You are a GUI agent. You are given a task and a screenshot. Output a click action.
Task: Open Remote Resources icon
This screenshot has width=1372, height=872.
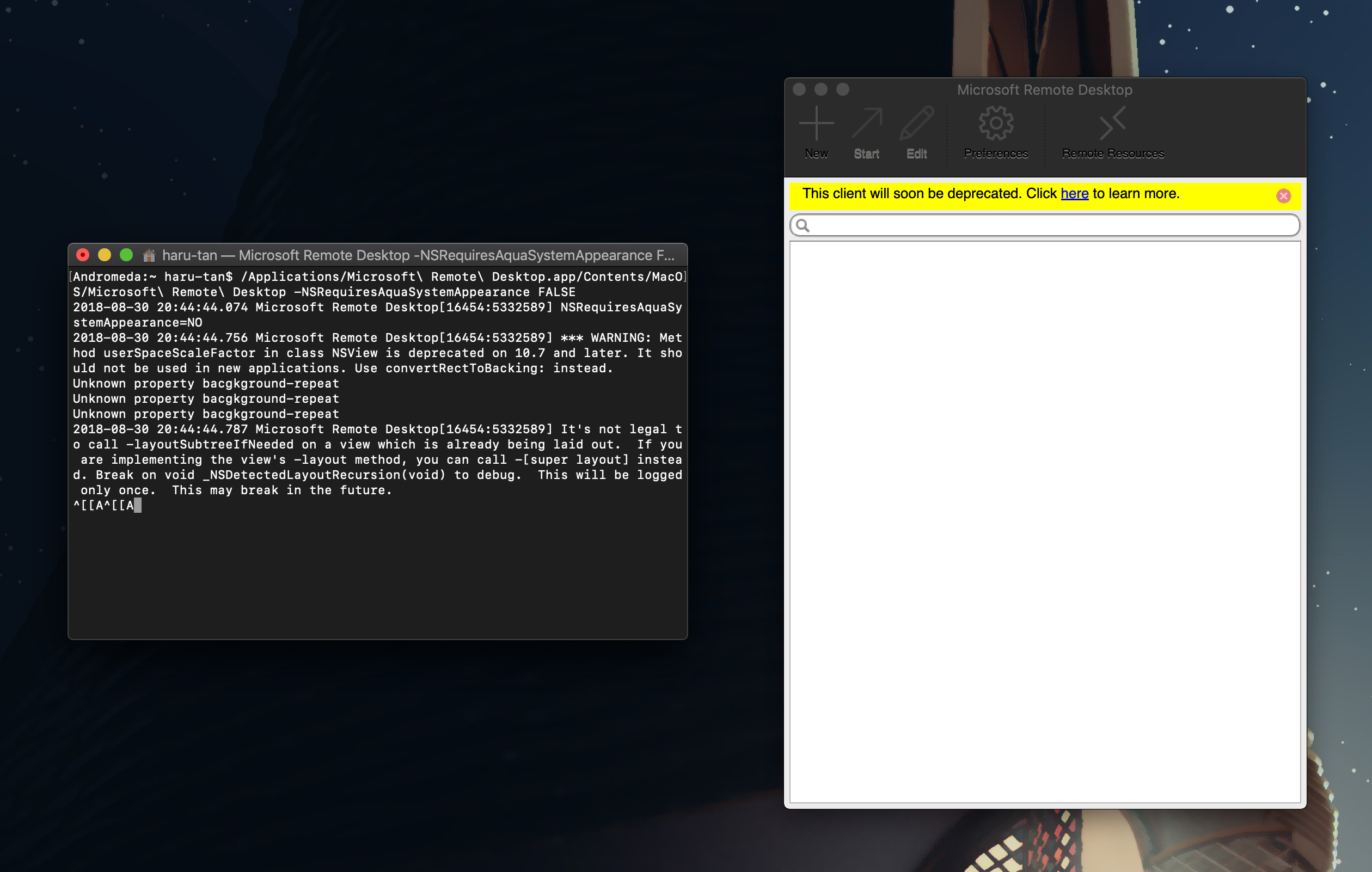tap(1112, 124)
